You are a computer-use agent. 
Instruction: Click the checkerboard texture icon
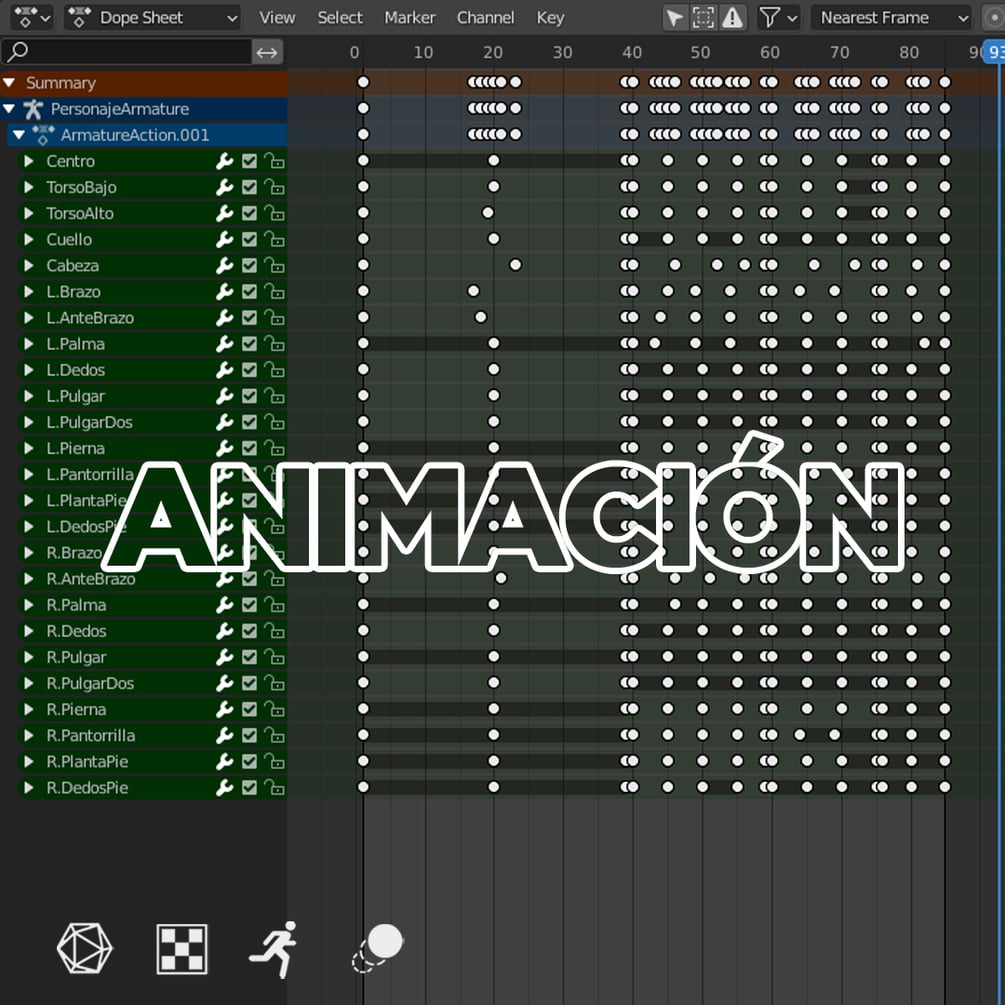pyautogui.click(x=182, y=949)
